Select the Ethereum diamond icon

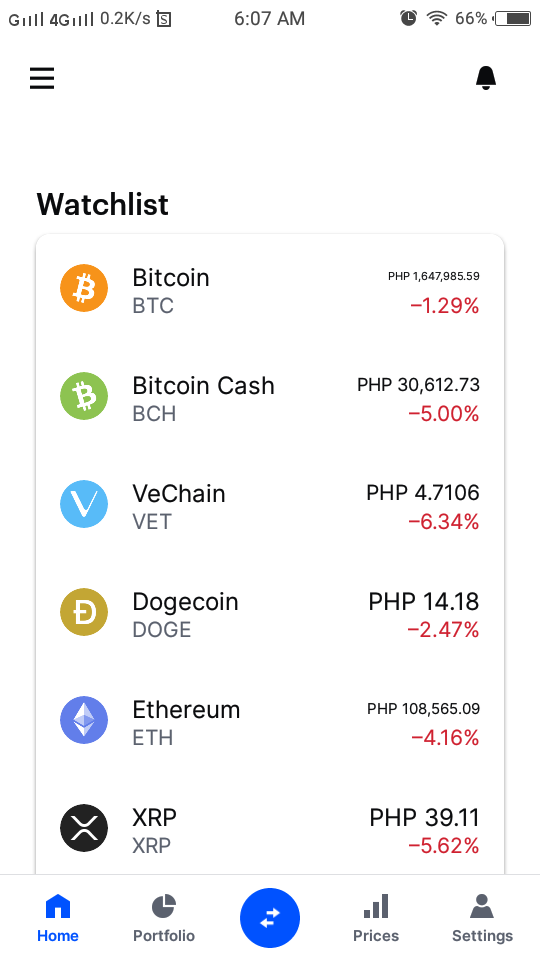tap(84, 720)
